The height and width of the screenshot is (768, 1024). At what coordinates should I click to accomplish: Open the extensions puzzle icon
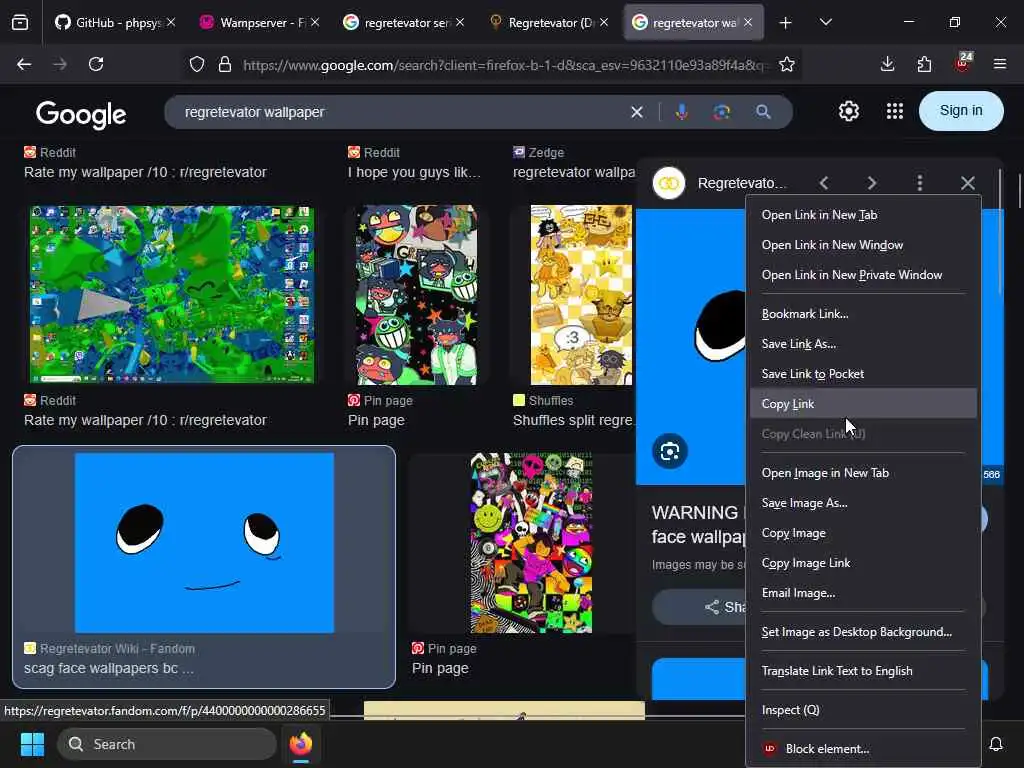[x=924, y=64]
